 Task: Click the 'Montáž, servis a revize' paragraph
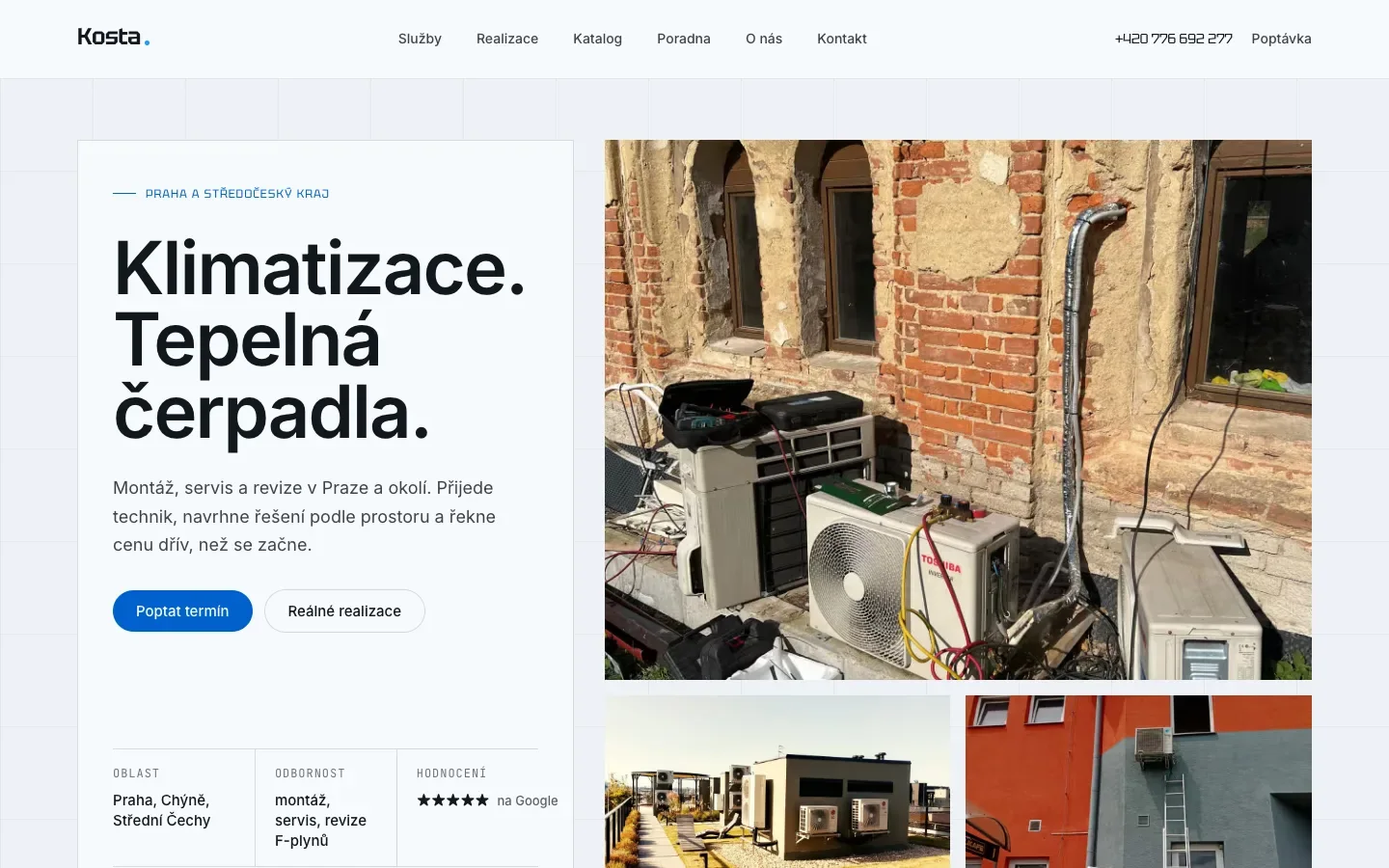click(304, 516)
